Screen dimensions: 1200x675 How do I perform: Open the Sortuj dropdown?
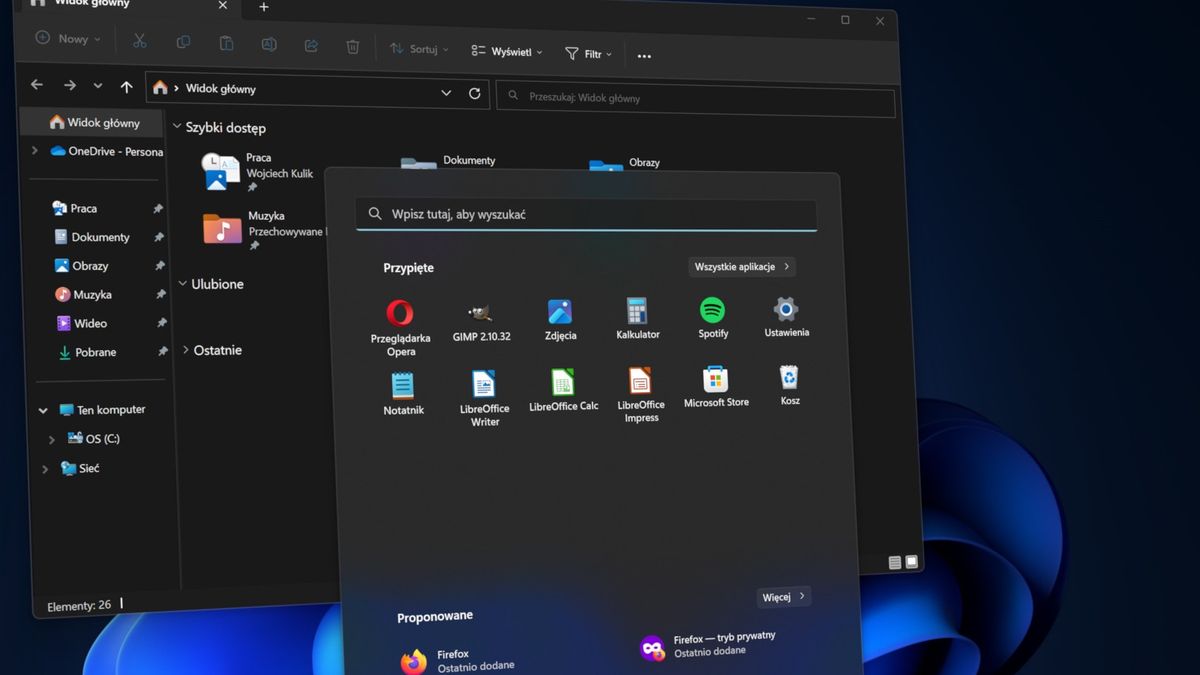coord(419,49)
